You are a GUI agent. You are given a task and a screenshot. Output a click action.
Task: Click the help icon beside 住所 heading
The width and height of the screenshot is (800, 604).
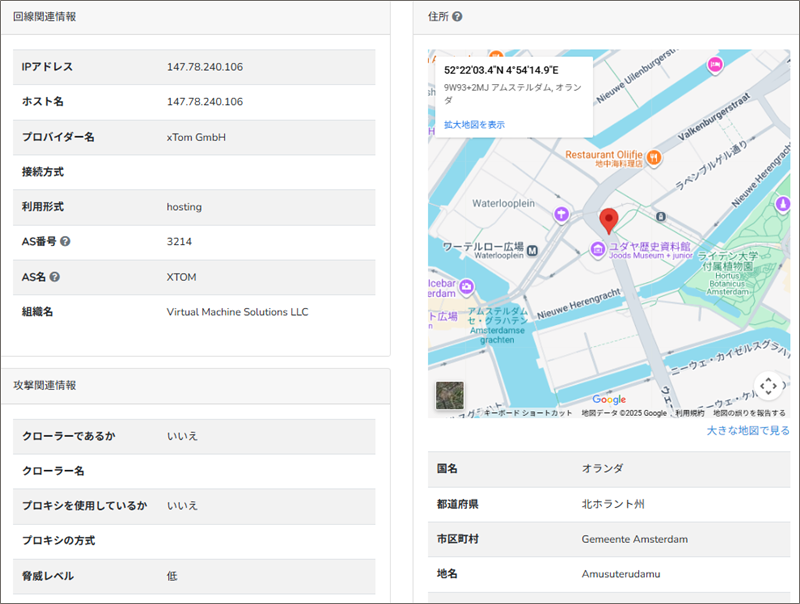click(x=457, y=17)
